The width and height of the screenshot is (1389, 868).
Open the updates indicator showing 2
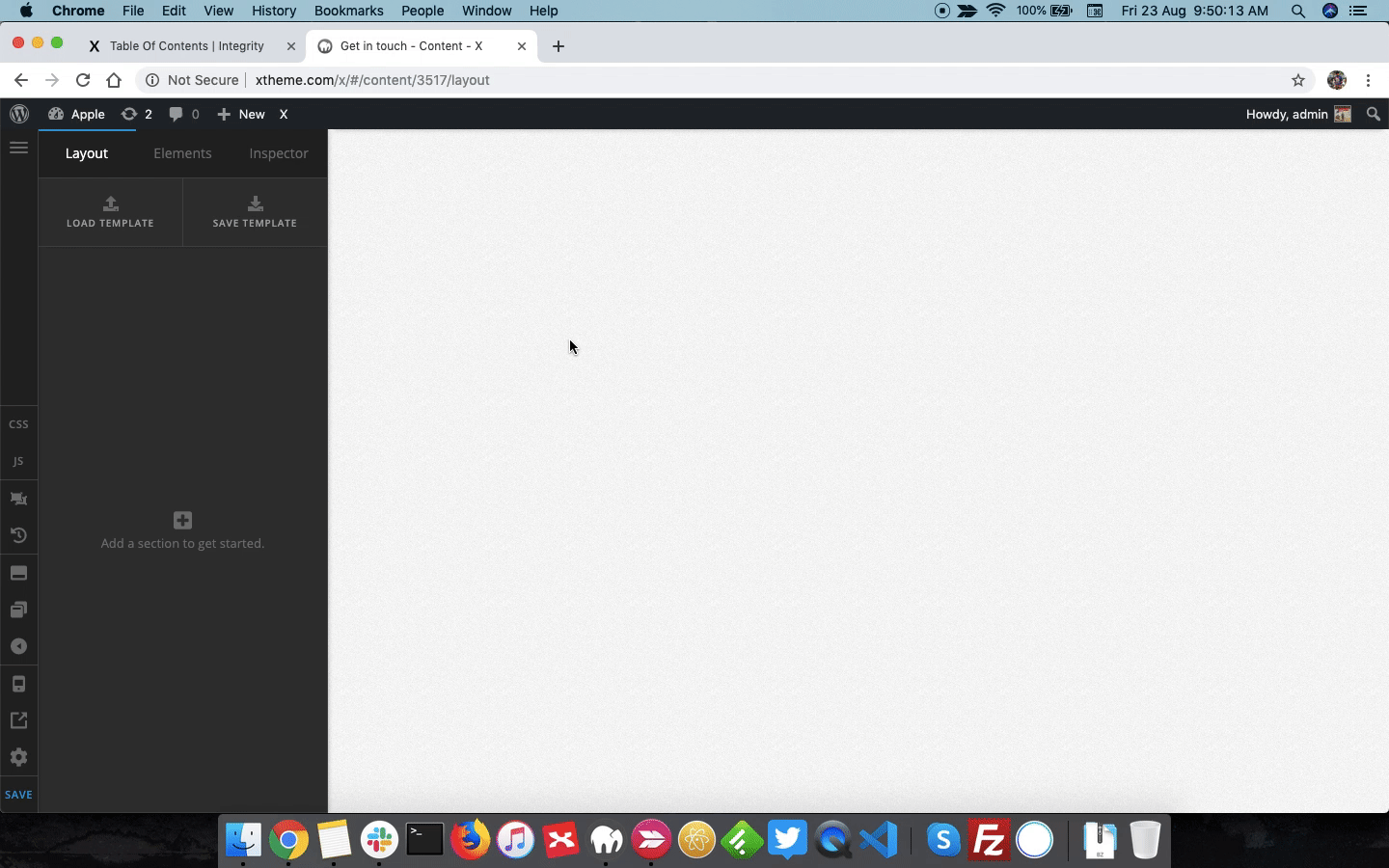coord(136,114)
